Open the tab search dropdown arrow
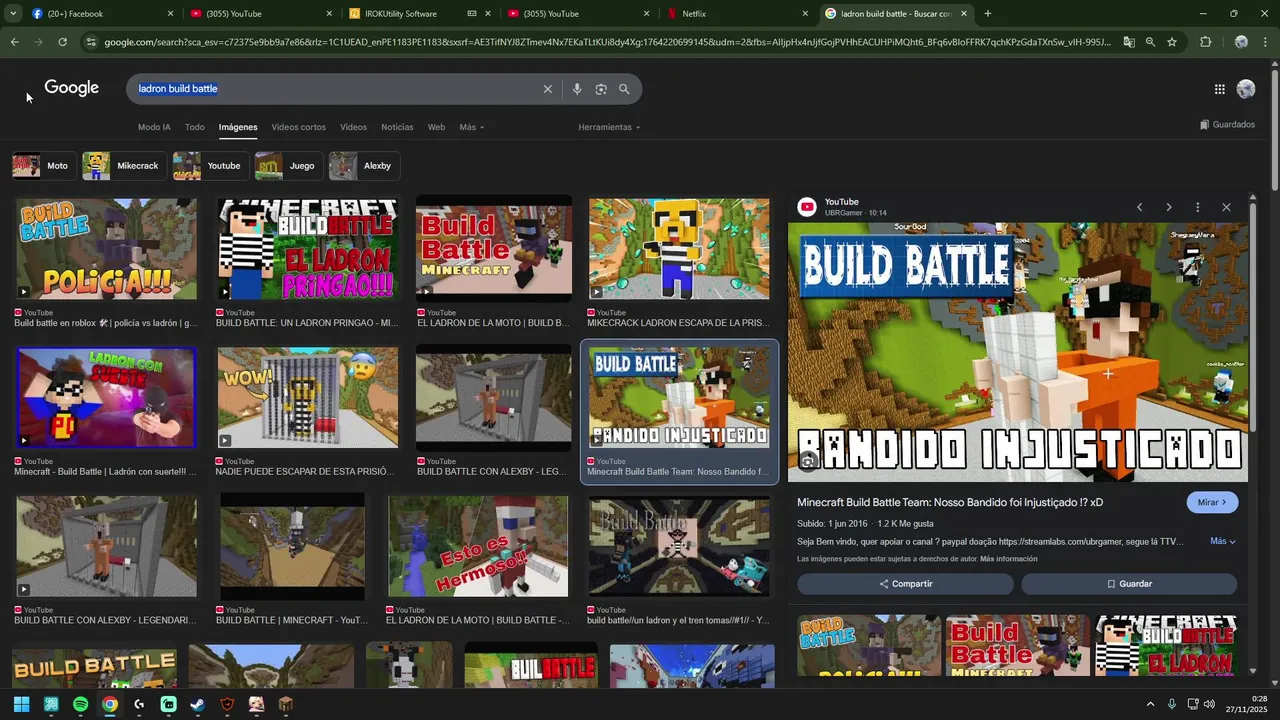Image resolution: width=1280 pixels, height=720 pixels. (x=13, y=14)
